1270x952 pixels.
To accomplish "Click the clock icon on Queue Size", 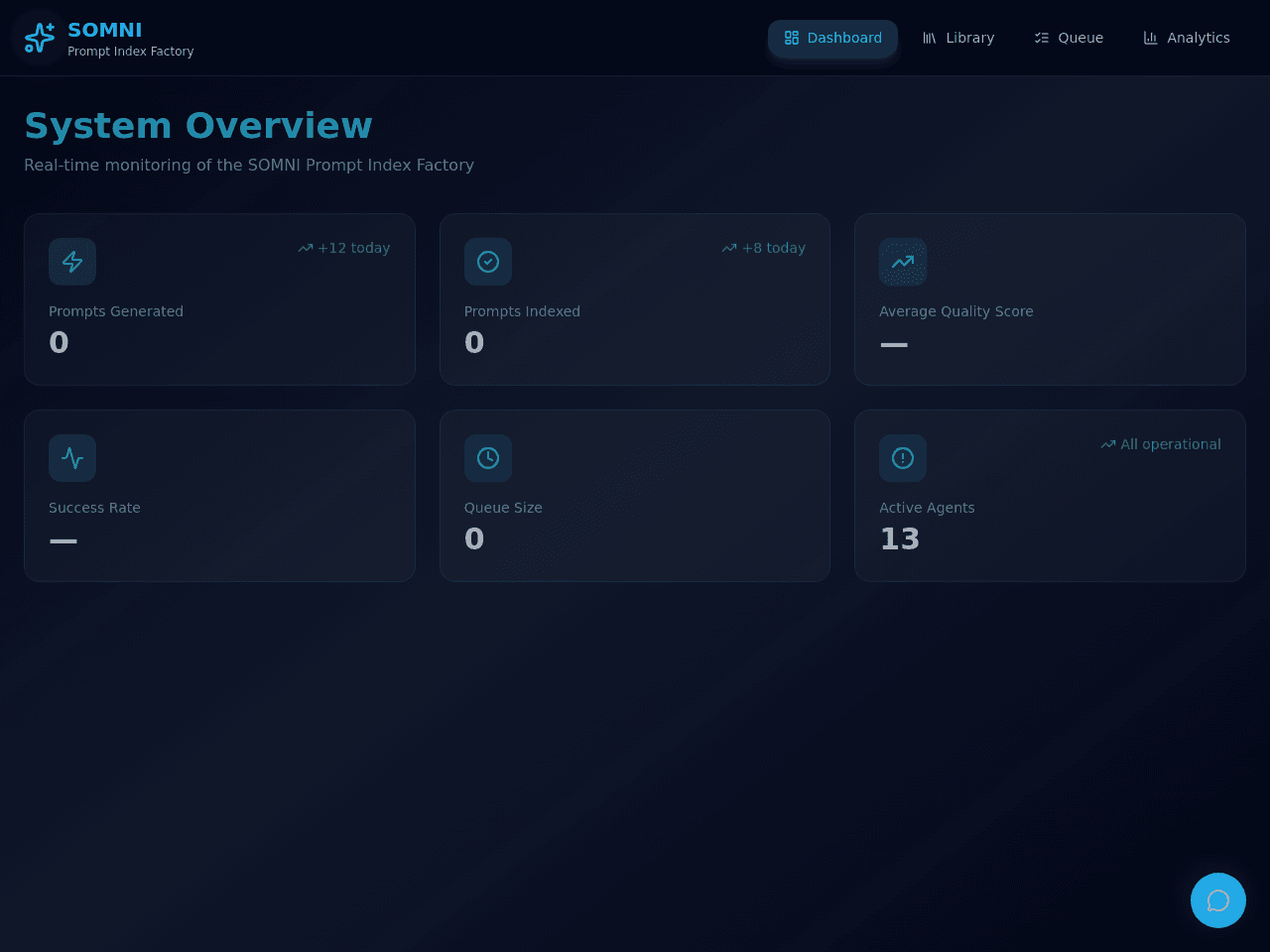I will coord(488,458).
